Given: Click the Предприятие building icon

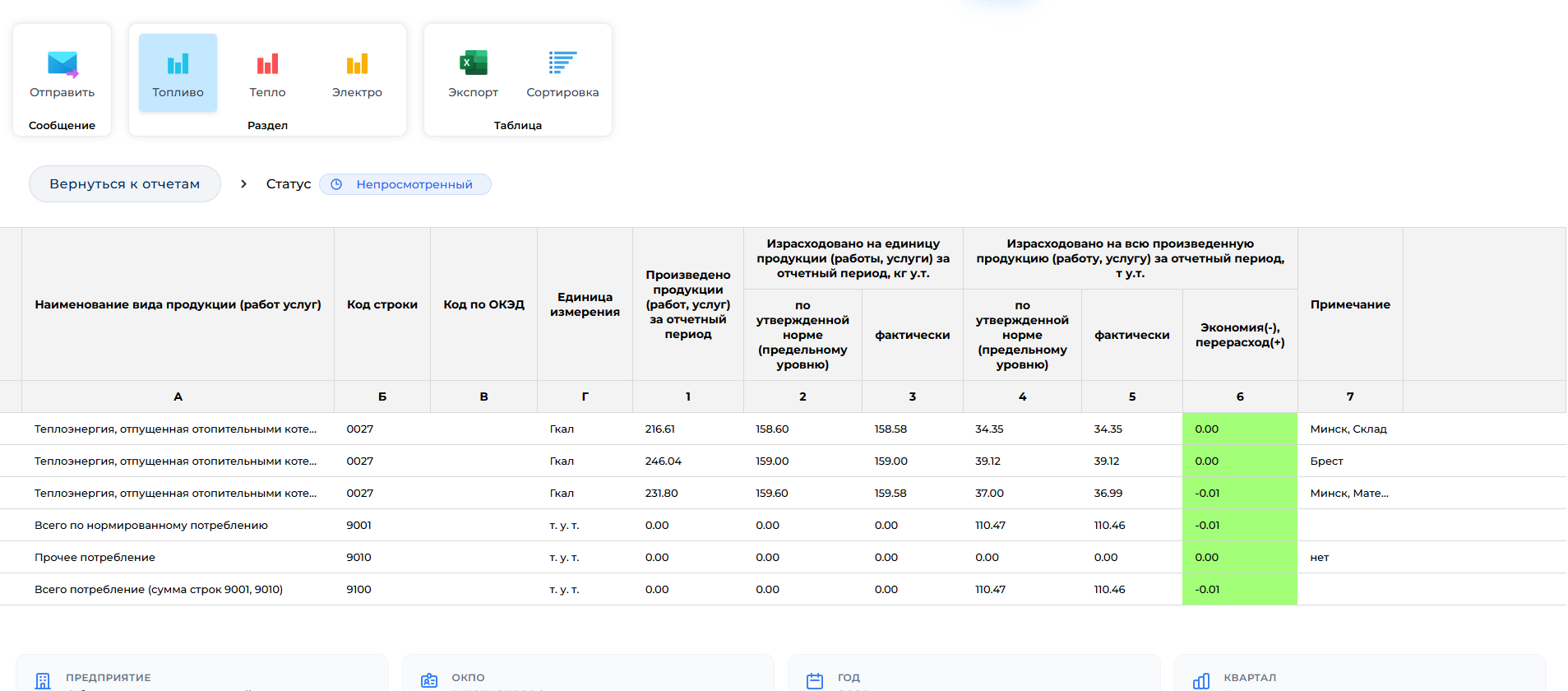Looking at the screenshot, I should [43, 681].
